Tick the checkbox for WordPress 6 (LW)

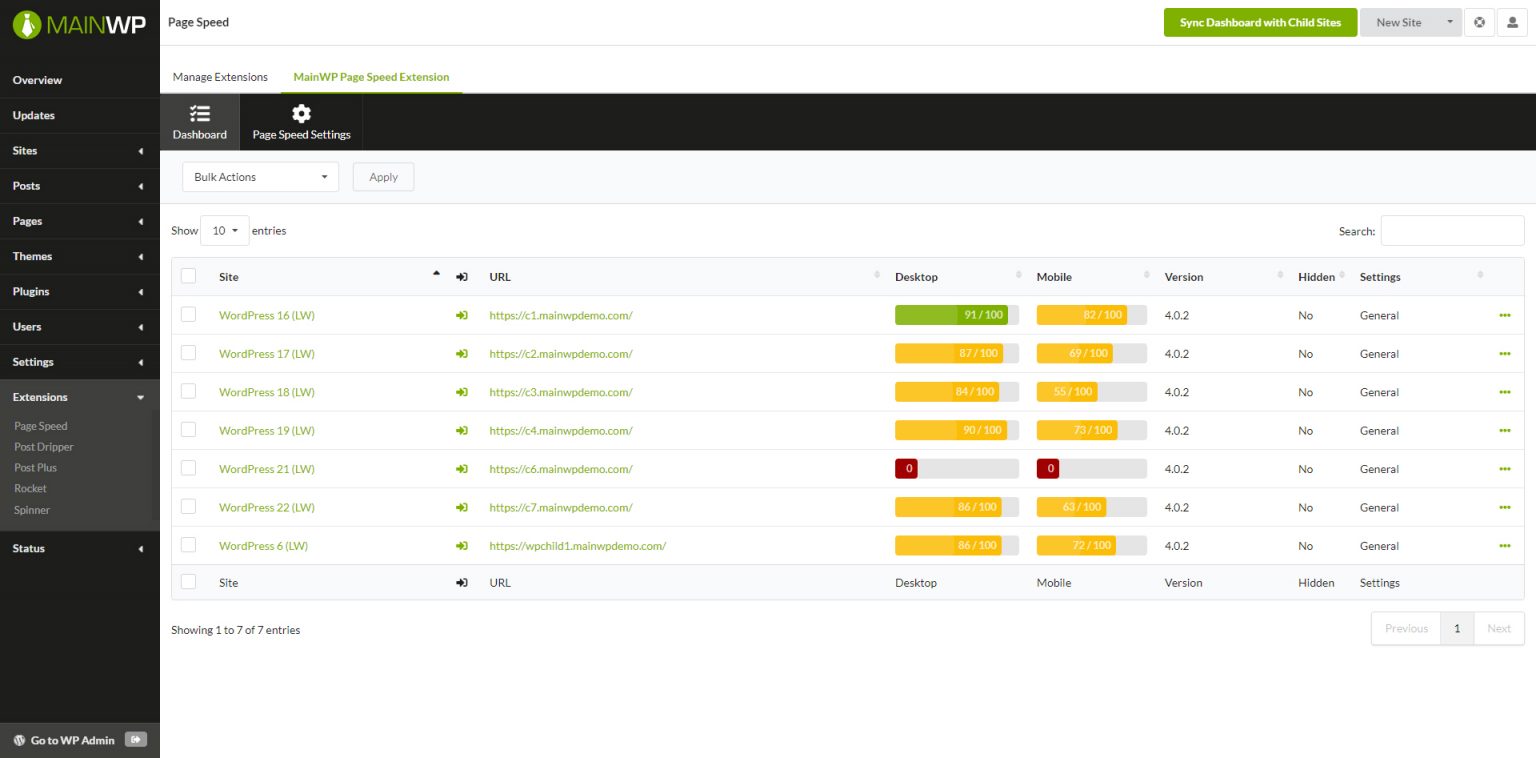click(188, 545)
